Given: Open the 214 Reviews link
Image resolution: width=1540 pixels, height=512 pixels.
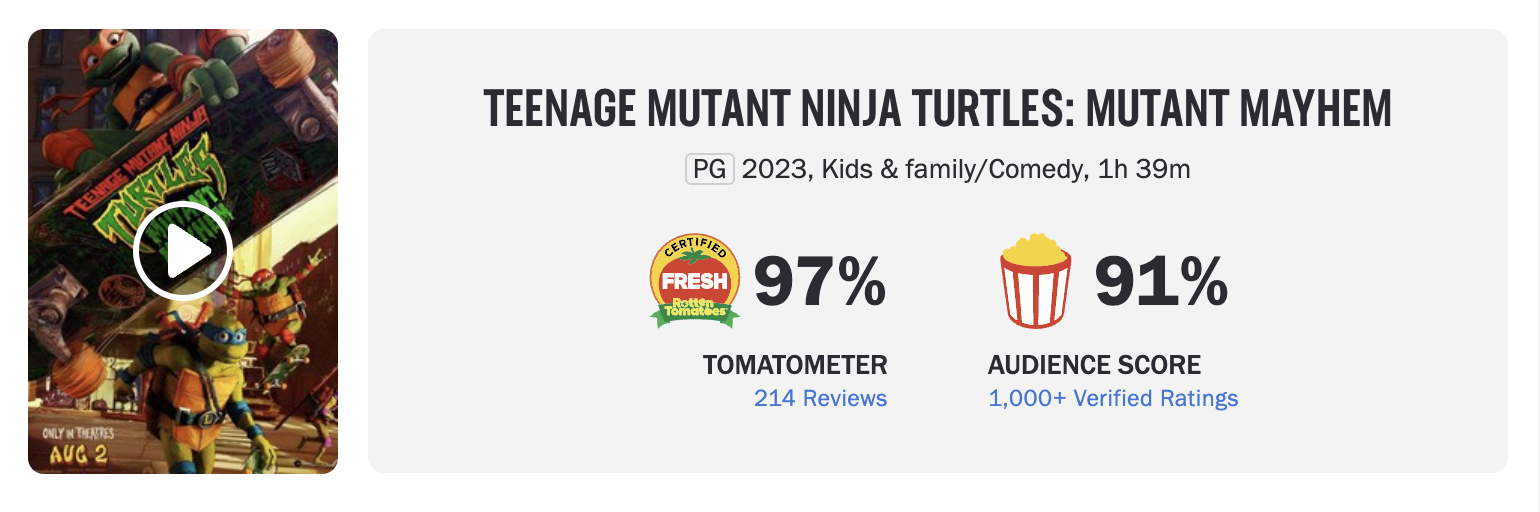Looking at the screenshot, I should 820,398.
